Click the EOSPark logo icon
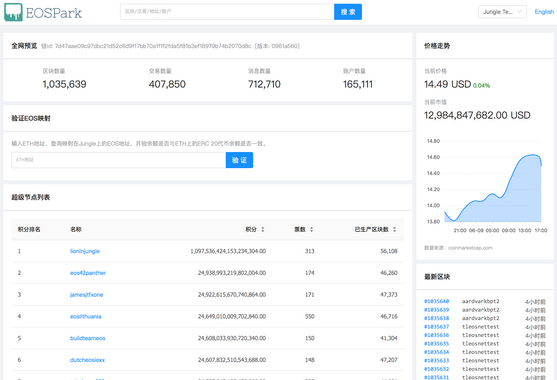Image resolution: width=557 pixels, height=380 pixels. pos(13,12)
